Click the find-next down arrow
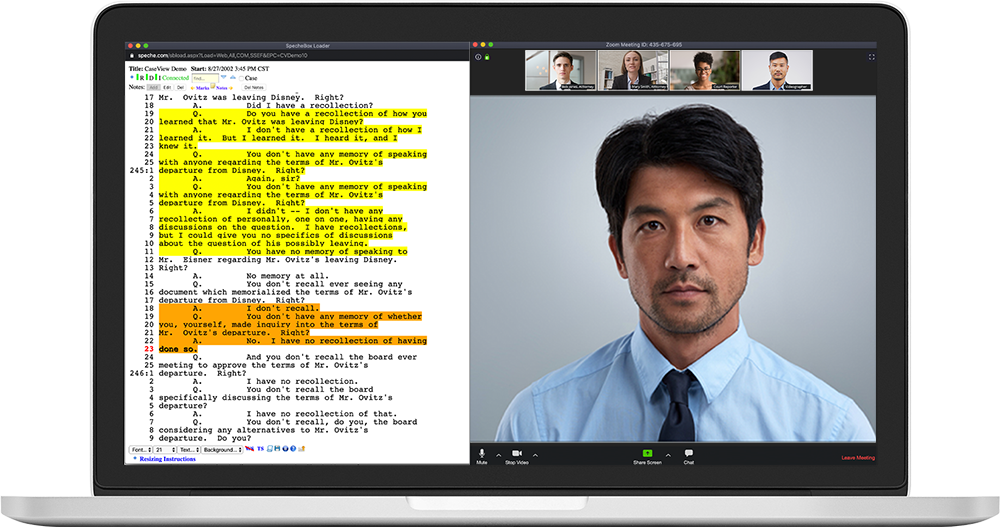 [225, 77]
